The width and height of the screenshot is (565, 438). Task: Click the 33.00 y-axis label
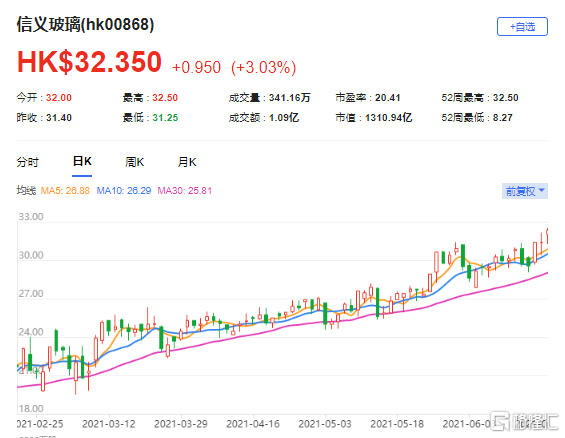tap(31, 217)
